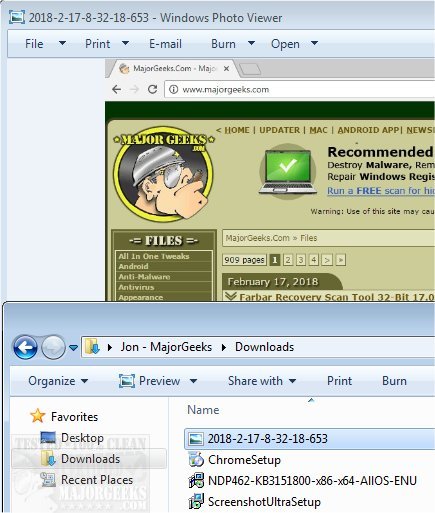This screenshot has width=435, height=513.
Task: Expand the Print dropdown arrow in Photo Viewer
Action: (x=125, y=43)
